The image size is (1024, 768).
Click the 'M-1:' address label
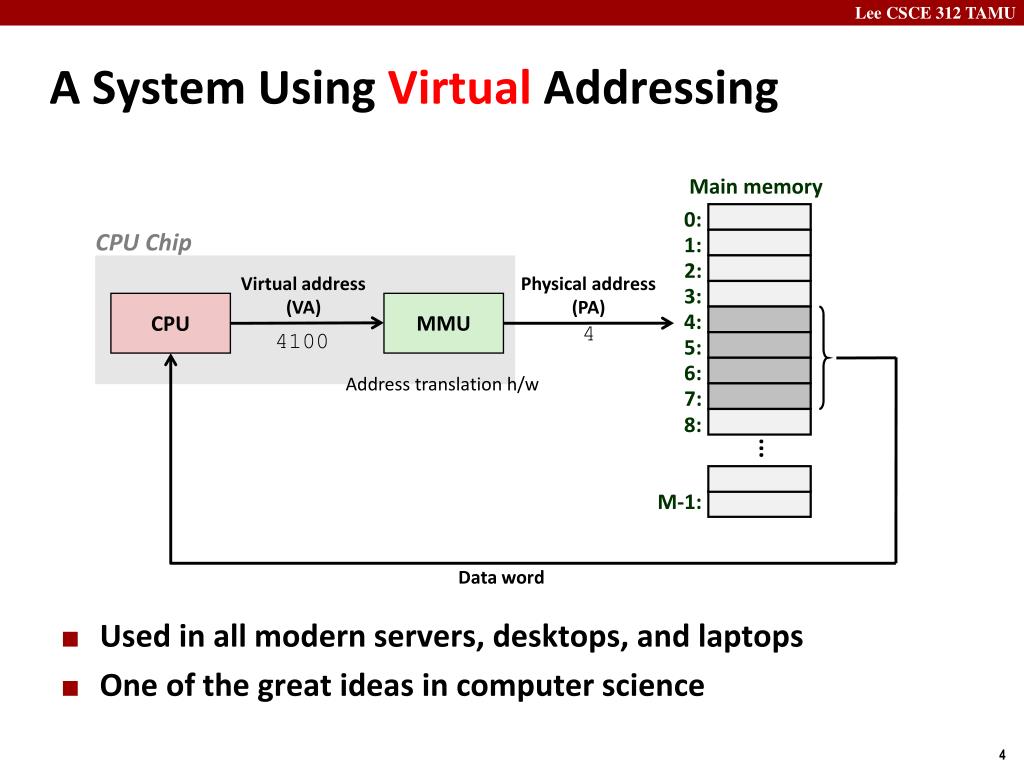click(x=679, y=502)
